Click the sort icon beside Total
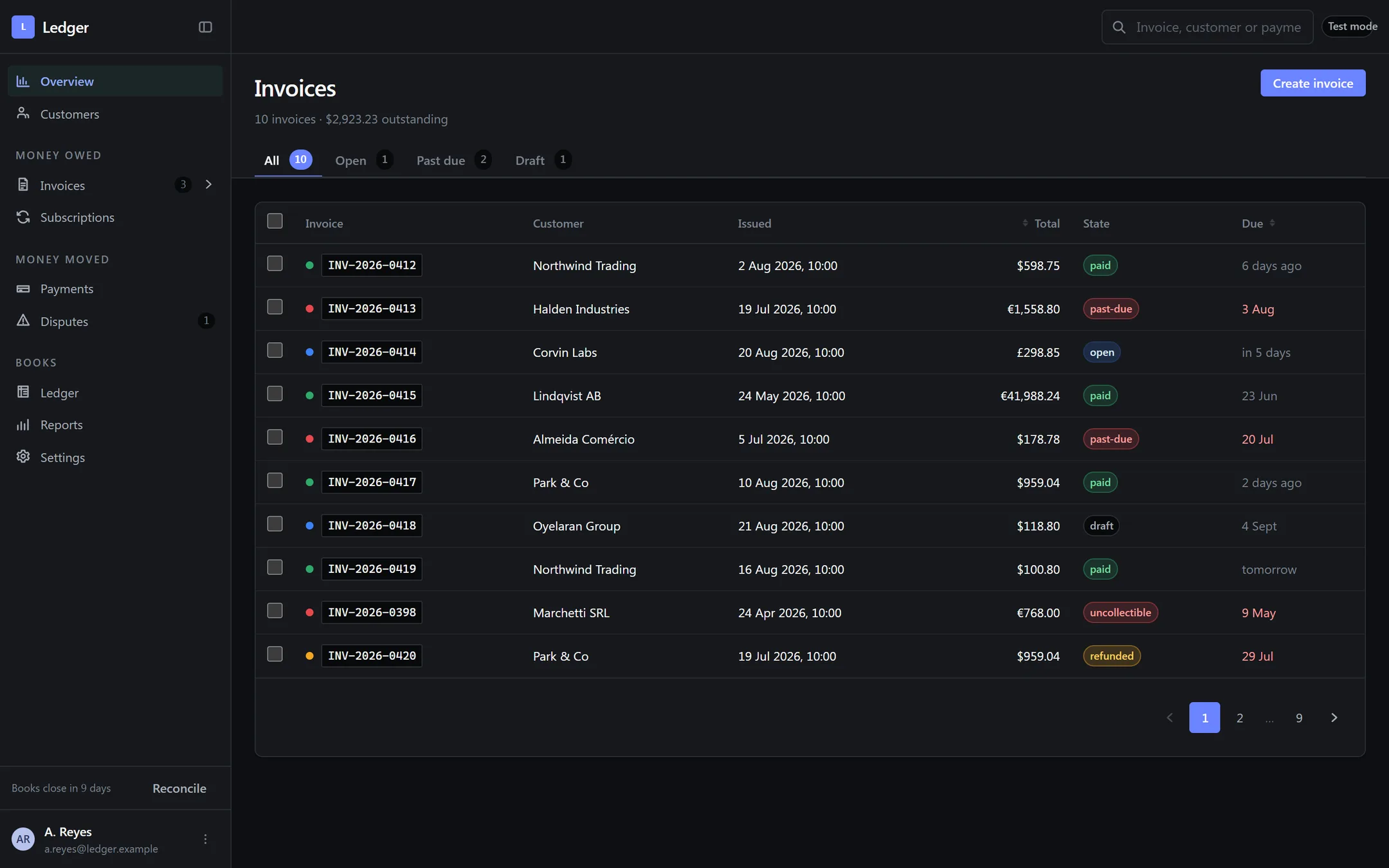The width and height of the screenshot is (1389, 868). point(1025,223)
